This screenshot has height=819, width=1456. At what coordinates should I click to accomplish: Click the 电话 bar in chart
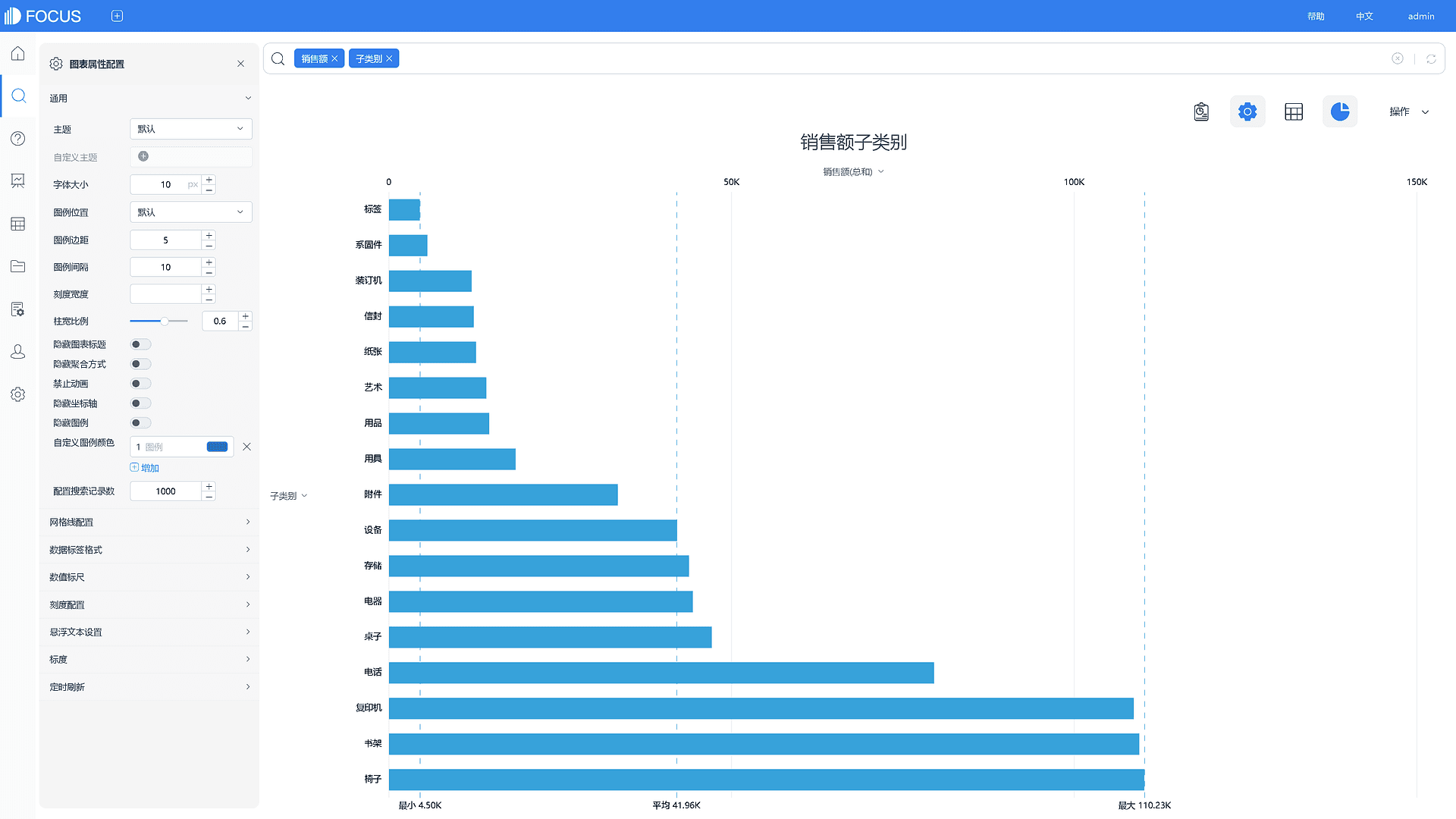(661, 673)
